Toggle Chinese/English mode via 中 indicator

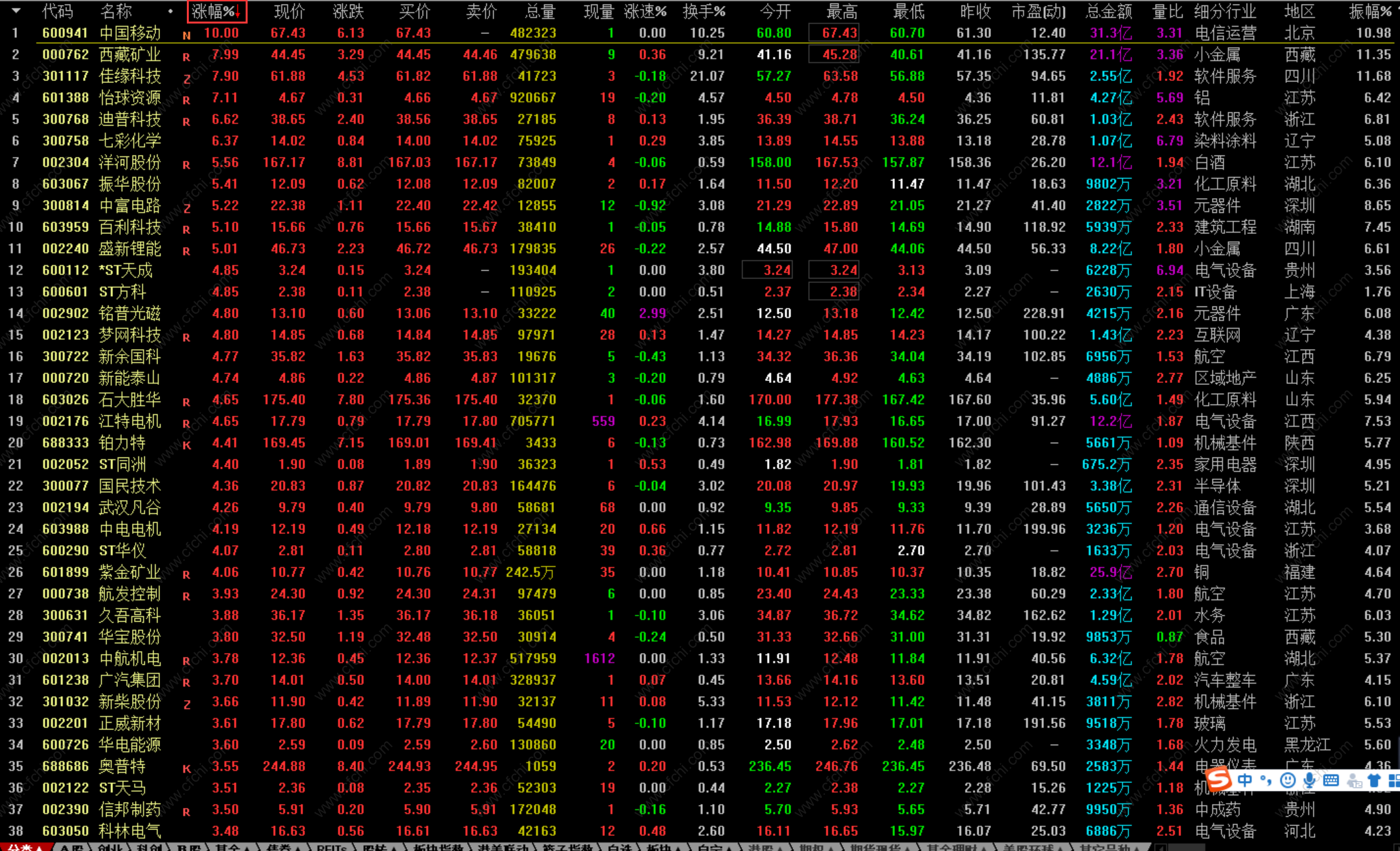click(1245, 780)
